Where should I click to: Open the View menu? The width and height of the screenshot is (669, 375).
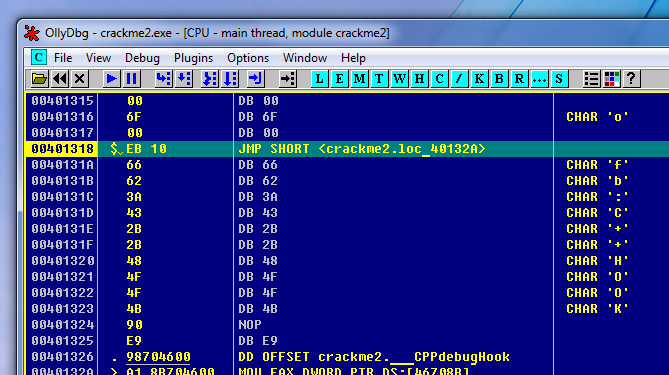[98, 58]
